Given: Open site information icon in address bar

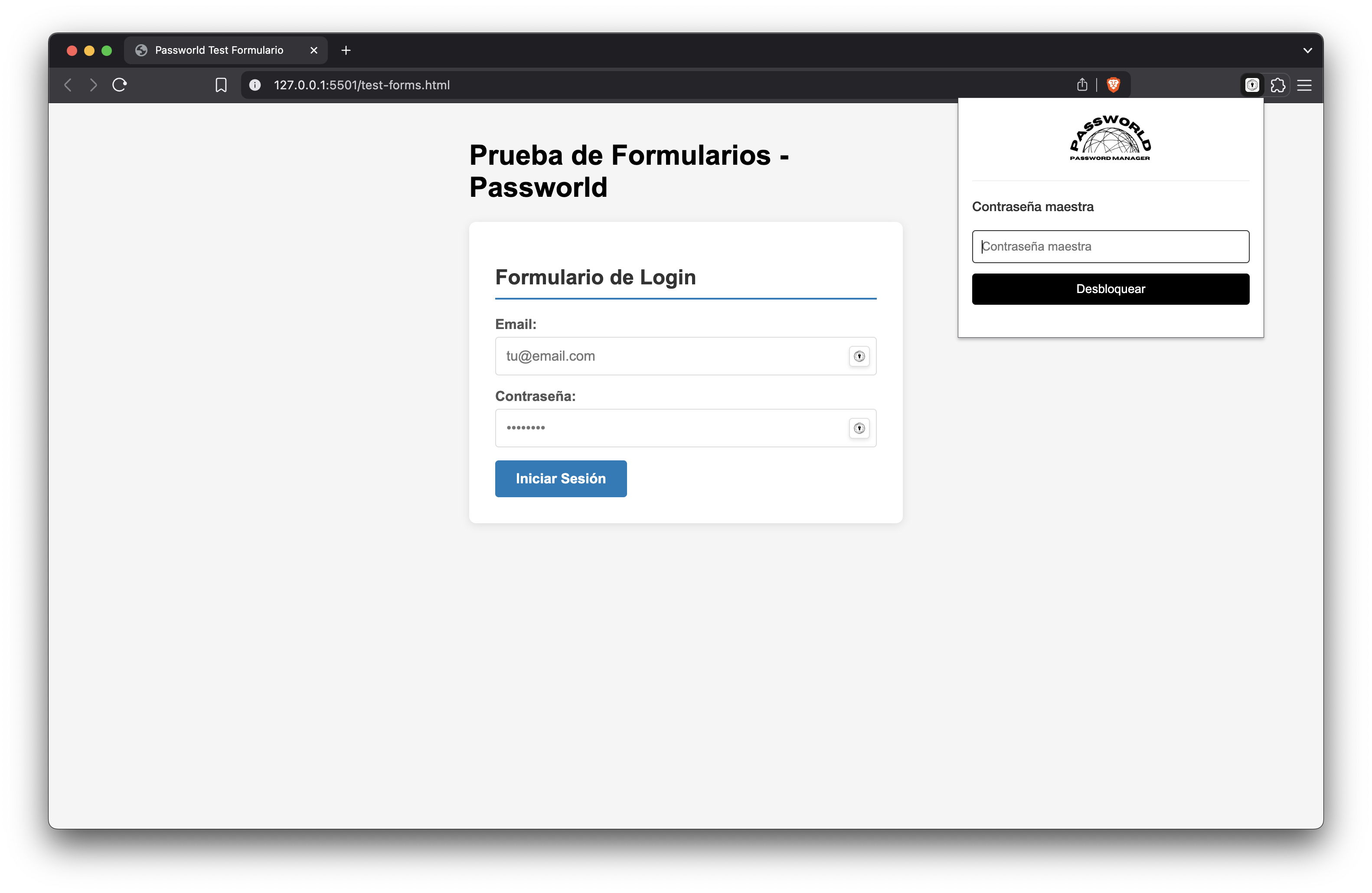Looking at the screenshot, I should (255, 85).
